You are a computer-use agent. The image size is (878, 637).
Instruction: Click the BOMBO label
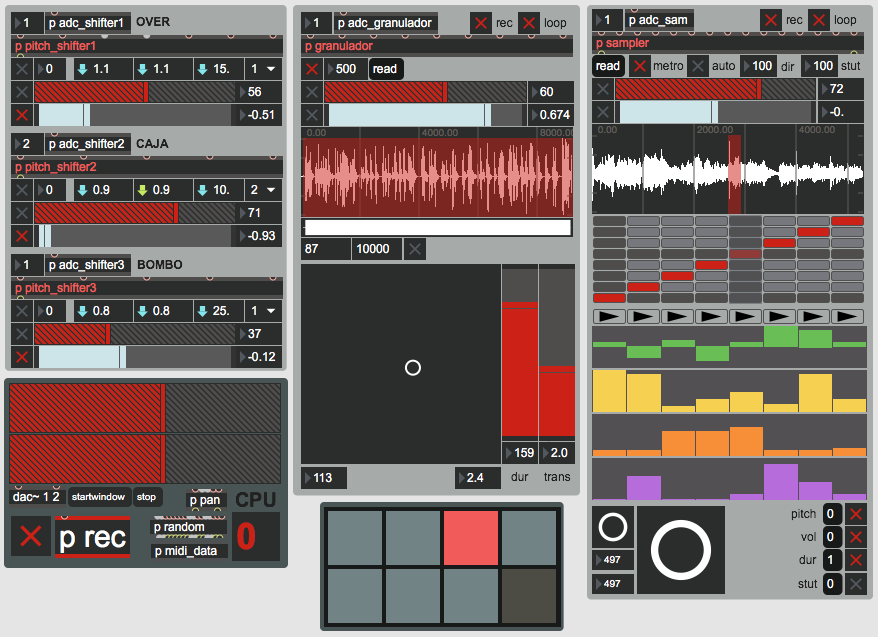tap(160, 265)
